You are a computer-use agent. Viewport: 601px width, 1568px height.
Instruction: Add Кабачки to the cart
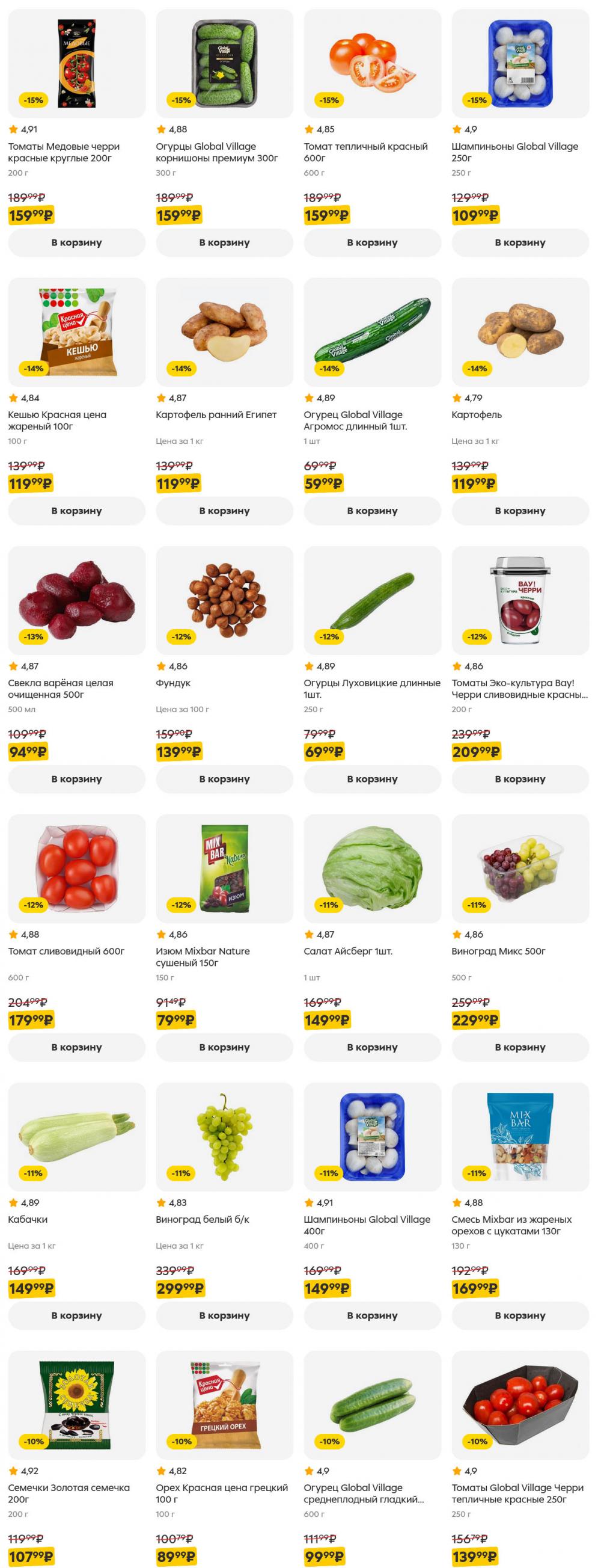(77, 1316)
